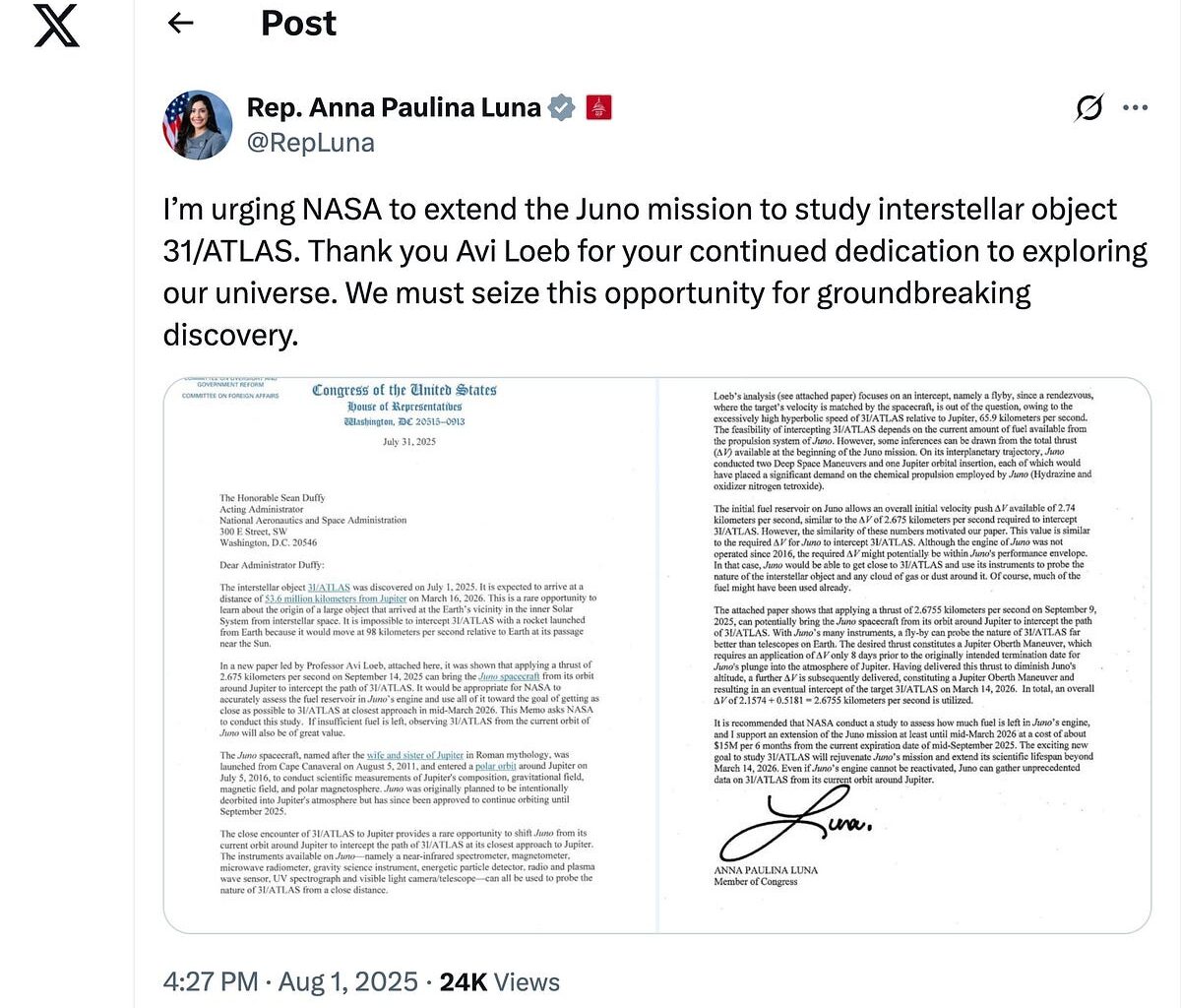
Task: Click the 24K Views count
Action: pos(499,981)
